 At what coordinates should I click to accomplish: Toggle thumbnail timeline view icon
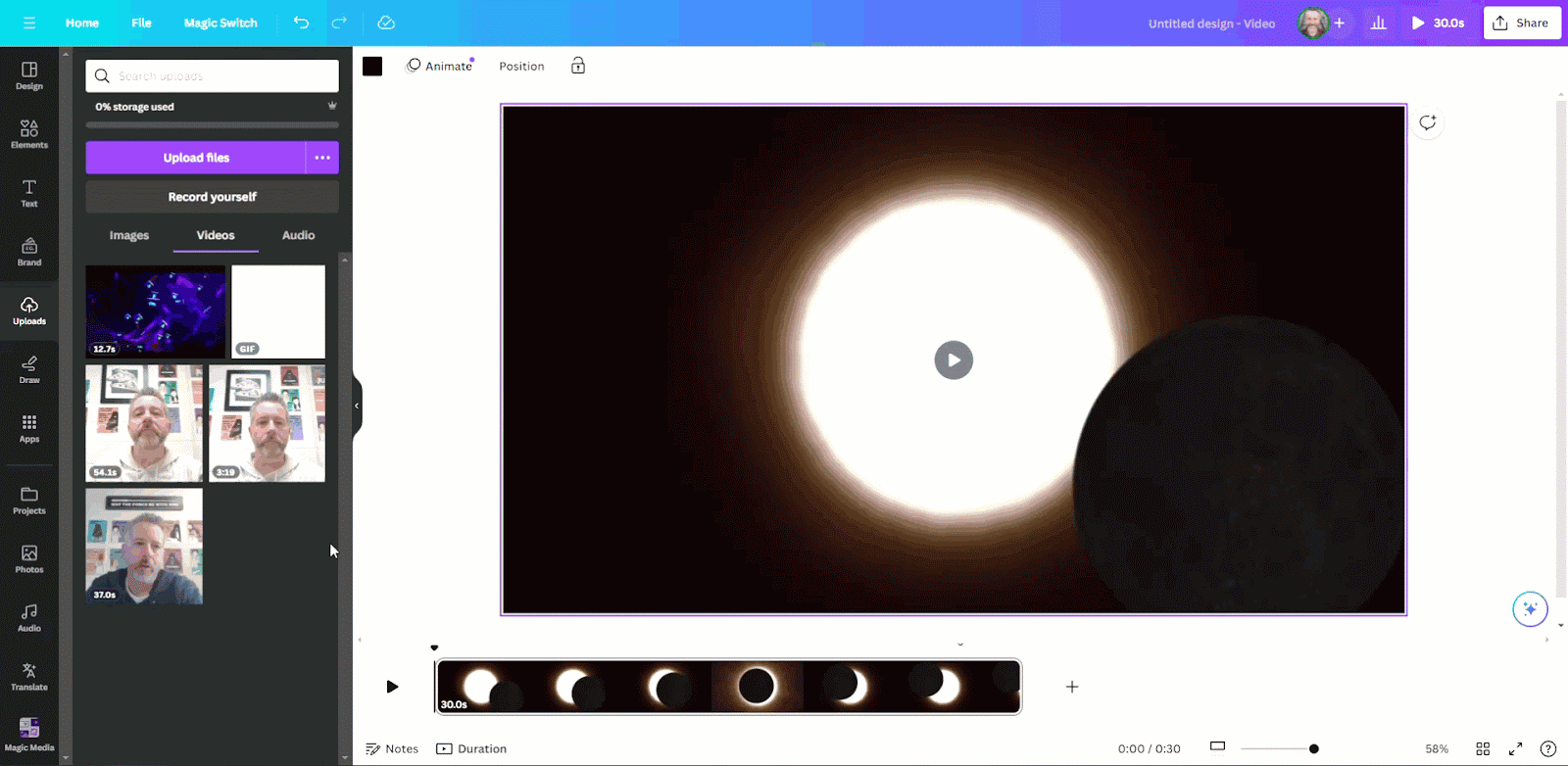(1217, 746)
